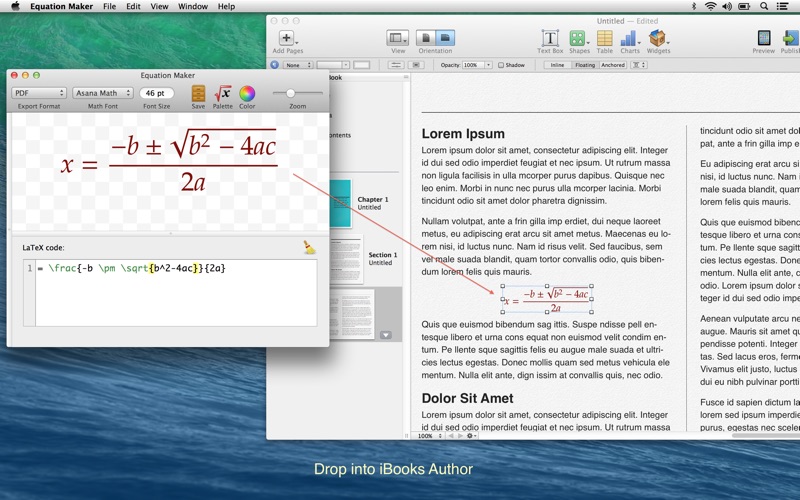Open the Shapes tool

[x=578, y=38]
